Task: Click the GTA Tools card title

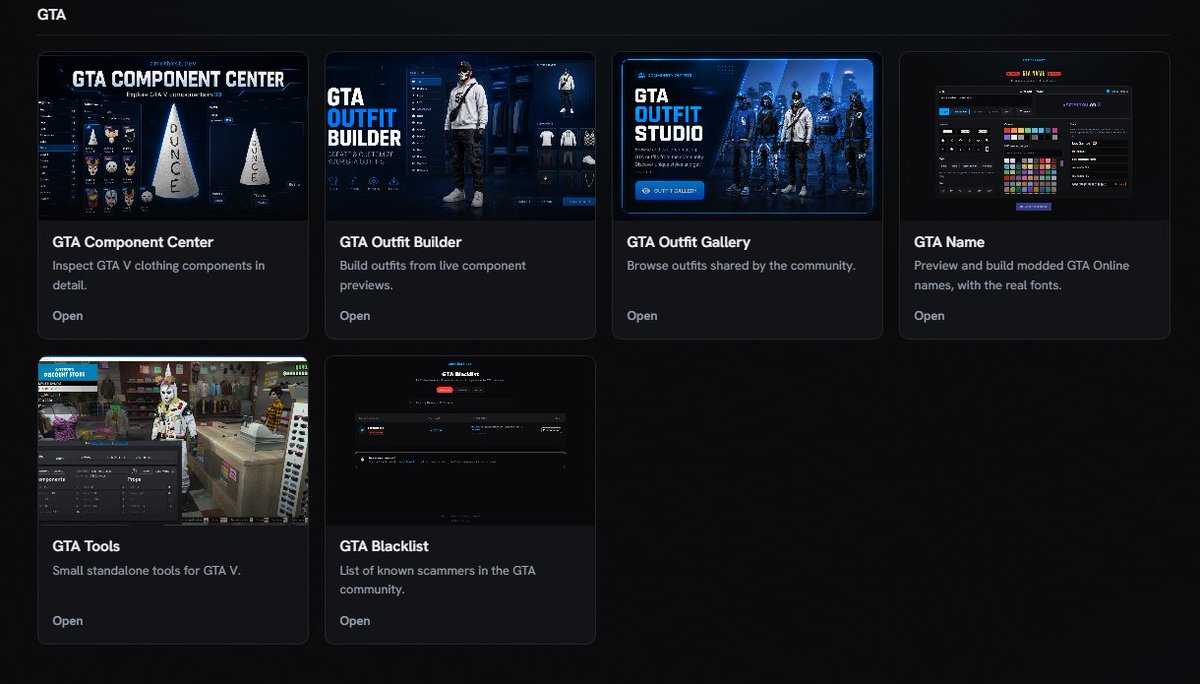Action: tap(86, 546)
